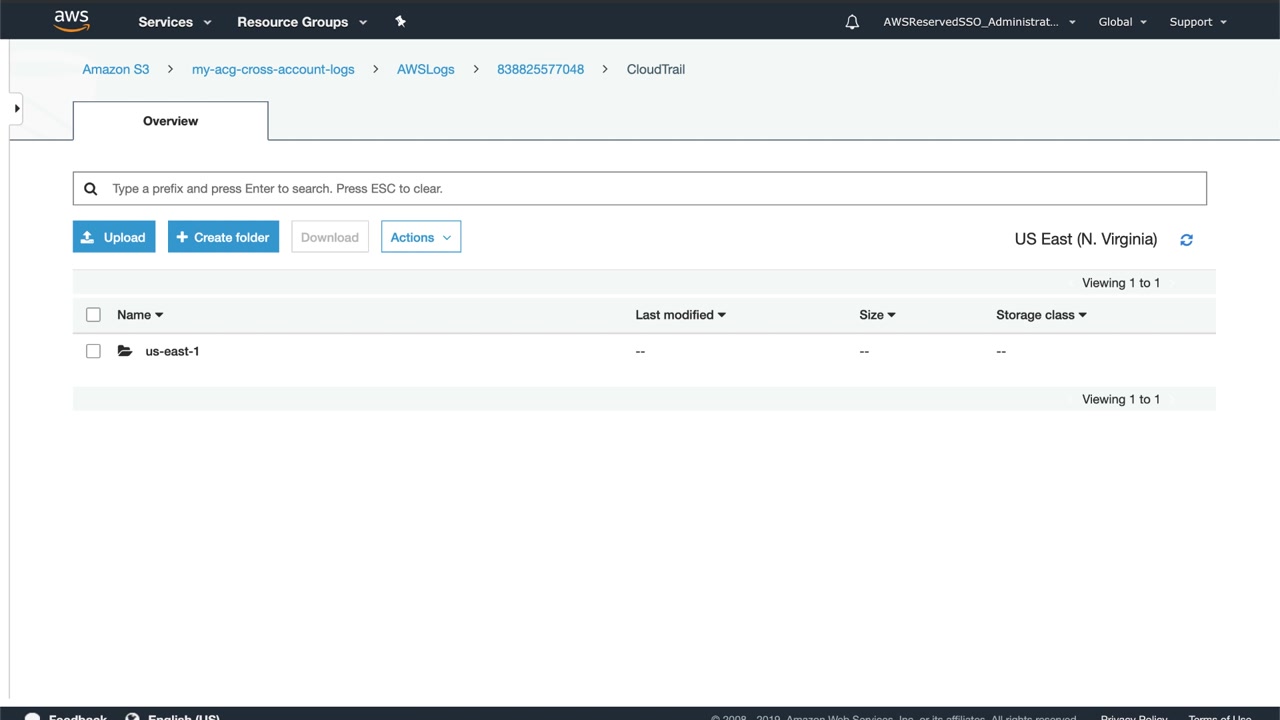Click the Download button
The width and height of the screenshot is (1280, 720).
point(330,237)
